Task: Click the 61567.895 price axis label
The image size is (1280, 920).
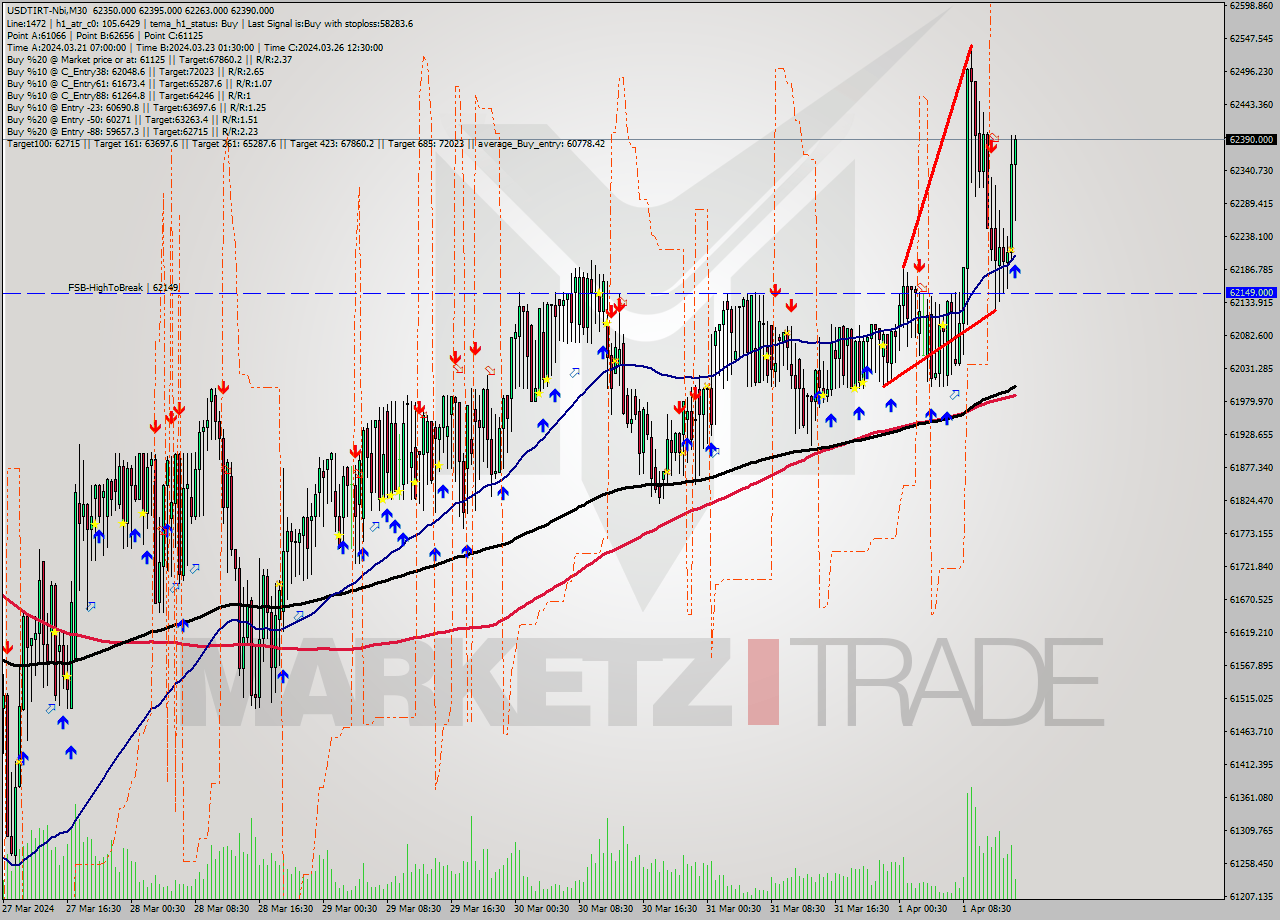Action: tap(1250, 665)
